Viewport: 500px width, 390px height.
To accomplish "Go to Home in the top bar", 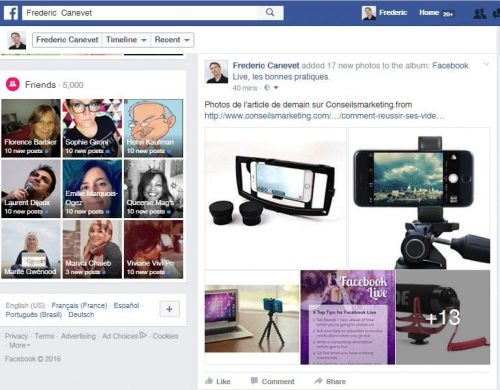I will (x=429, y=13).
